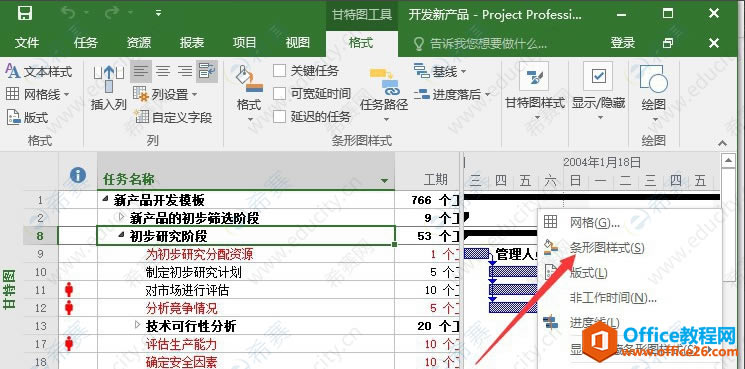Open the 文件 tab
This screenshot has width=745, height=369.
tap(27, 43)
